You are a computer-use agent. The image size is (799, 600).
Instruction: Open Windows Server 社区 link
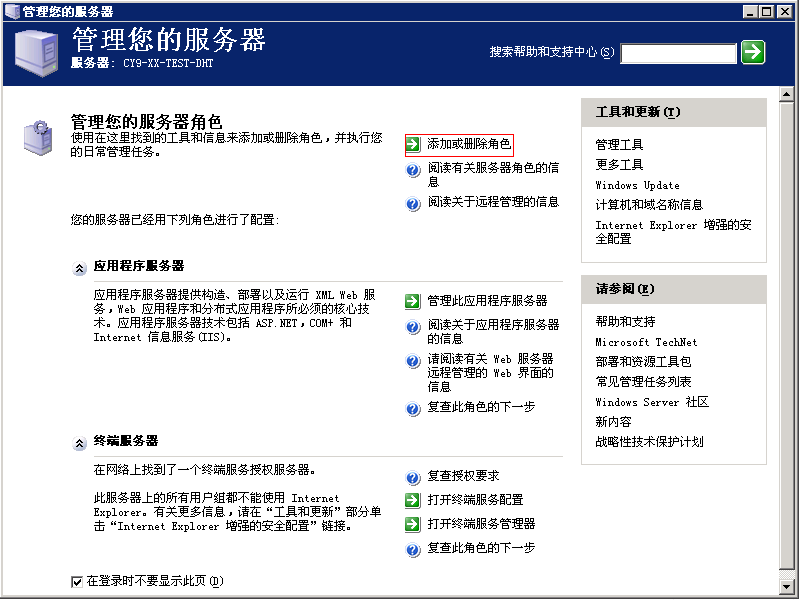652,402
